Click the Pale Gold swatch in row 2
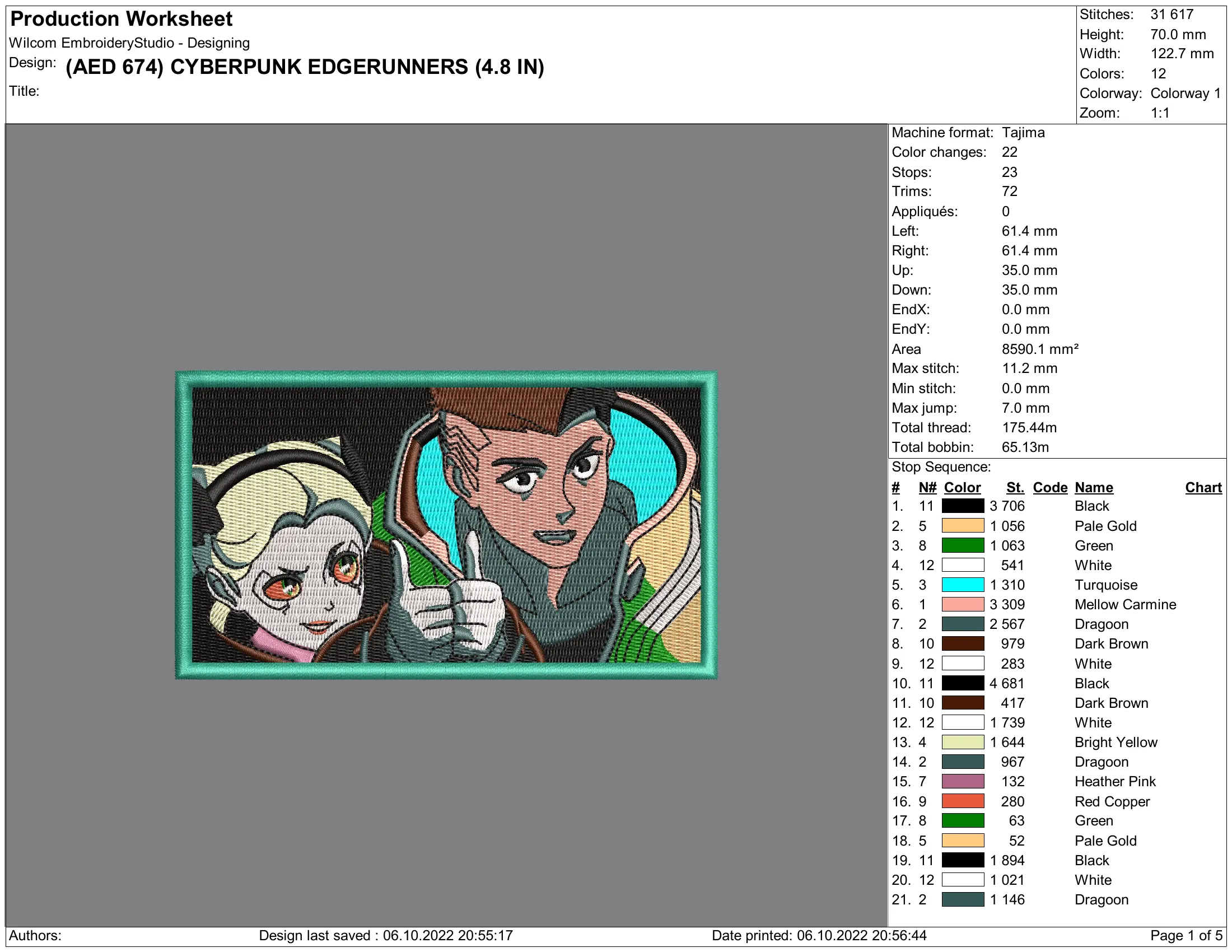This screenshot has width=1232, height=952. 963,526
